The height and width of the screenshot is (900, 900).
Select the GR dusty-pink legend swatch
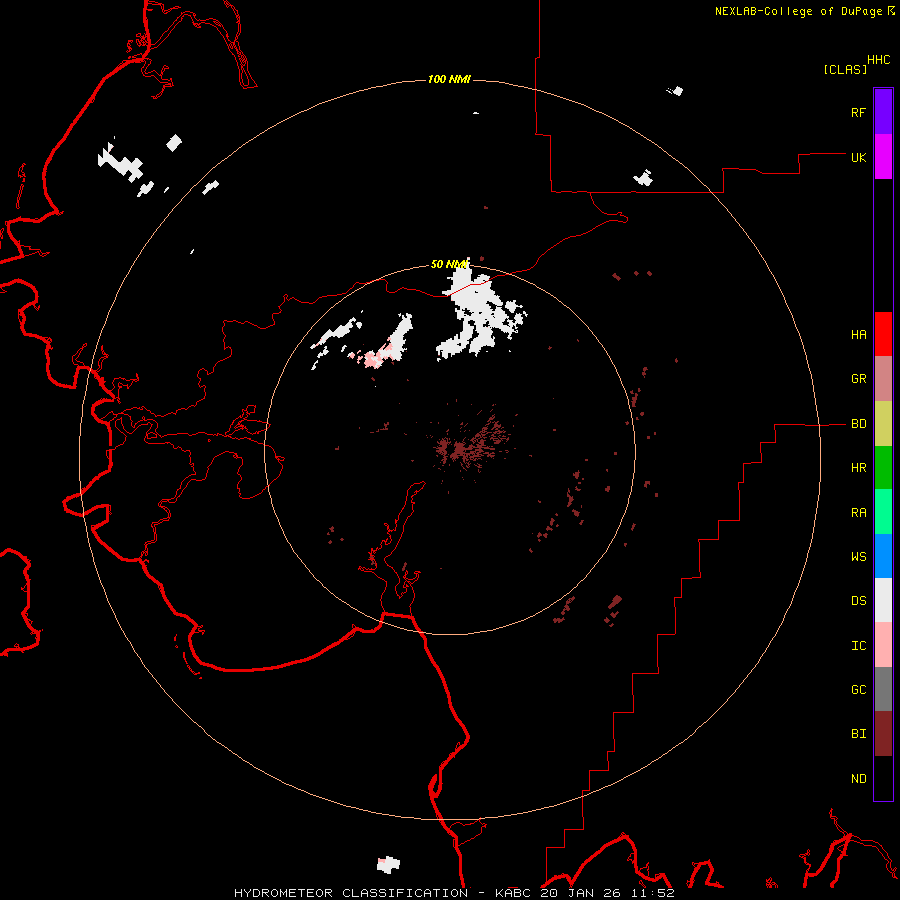(x=883, y=379)
